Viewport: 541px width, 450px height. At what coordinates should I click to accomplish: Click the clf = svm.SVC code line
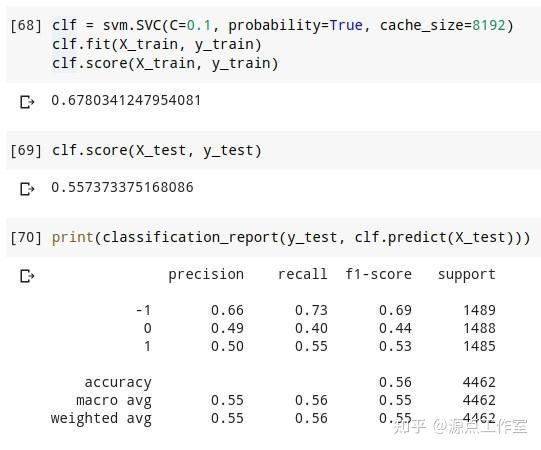[x=283, y=26]
